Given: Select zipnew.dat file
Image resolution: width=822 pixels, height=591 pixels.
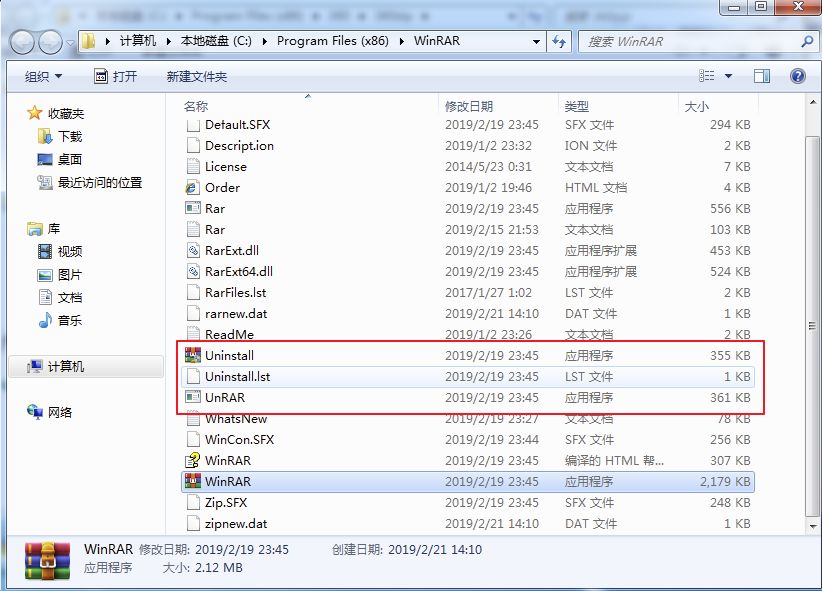Looking at the screenshot, I should [x=468, y=523].
